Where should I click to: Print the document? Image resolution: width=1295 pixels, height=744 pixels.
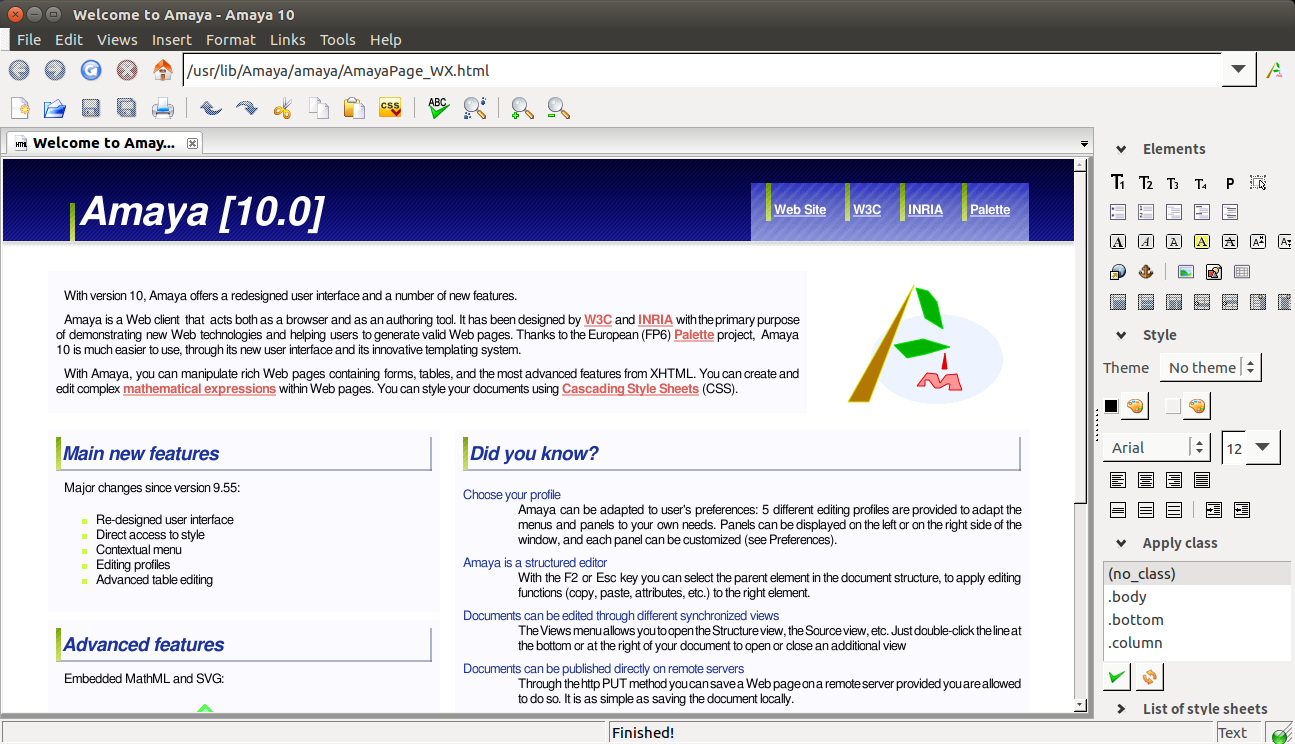coord(162,108)
